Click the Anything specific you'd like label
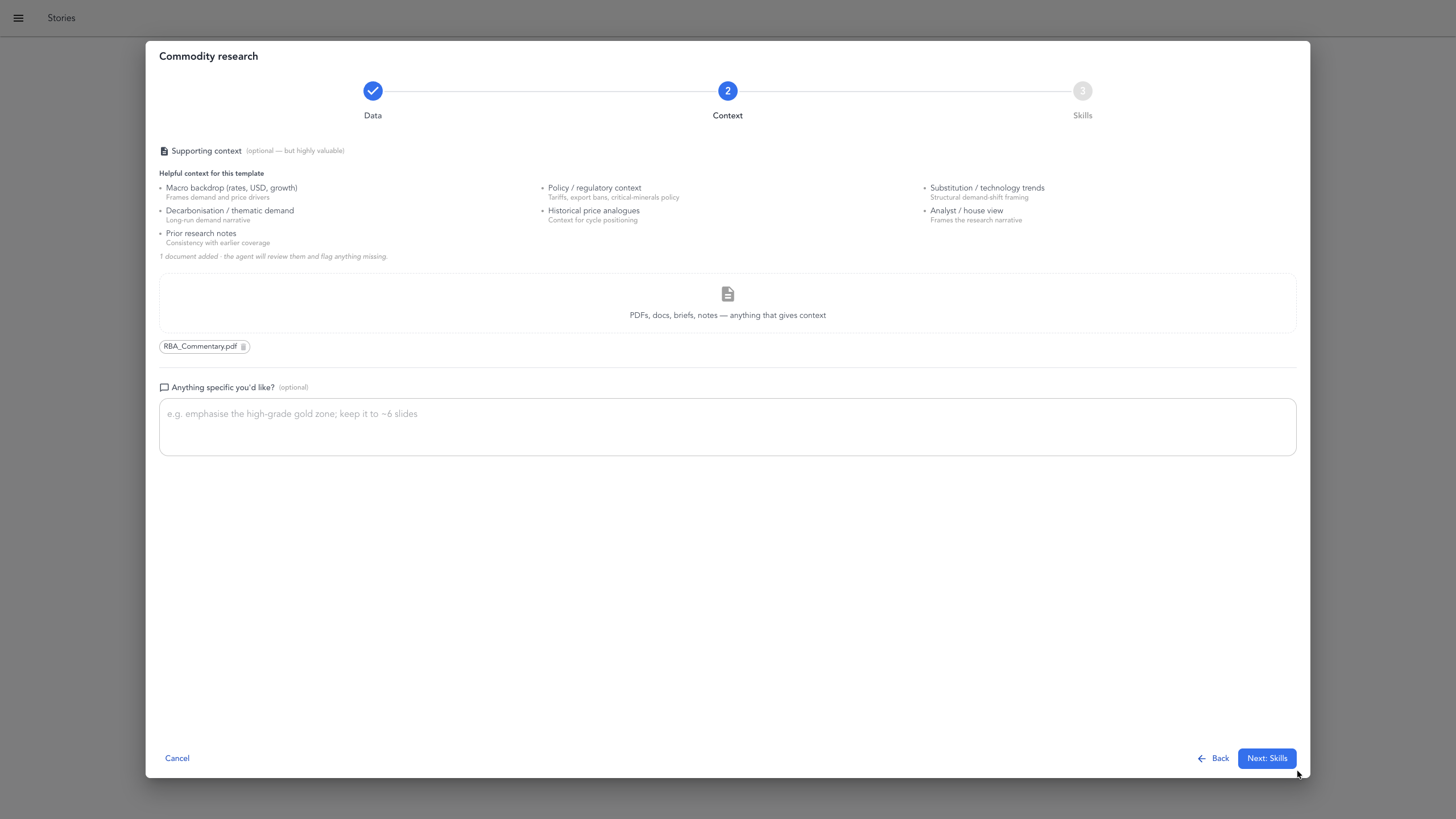1456x819 pixels. click(223, 388)
